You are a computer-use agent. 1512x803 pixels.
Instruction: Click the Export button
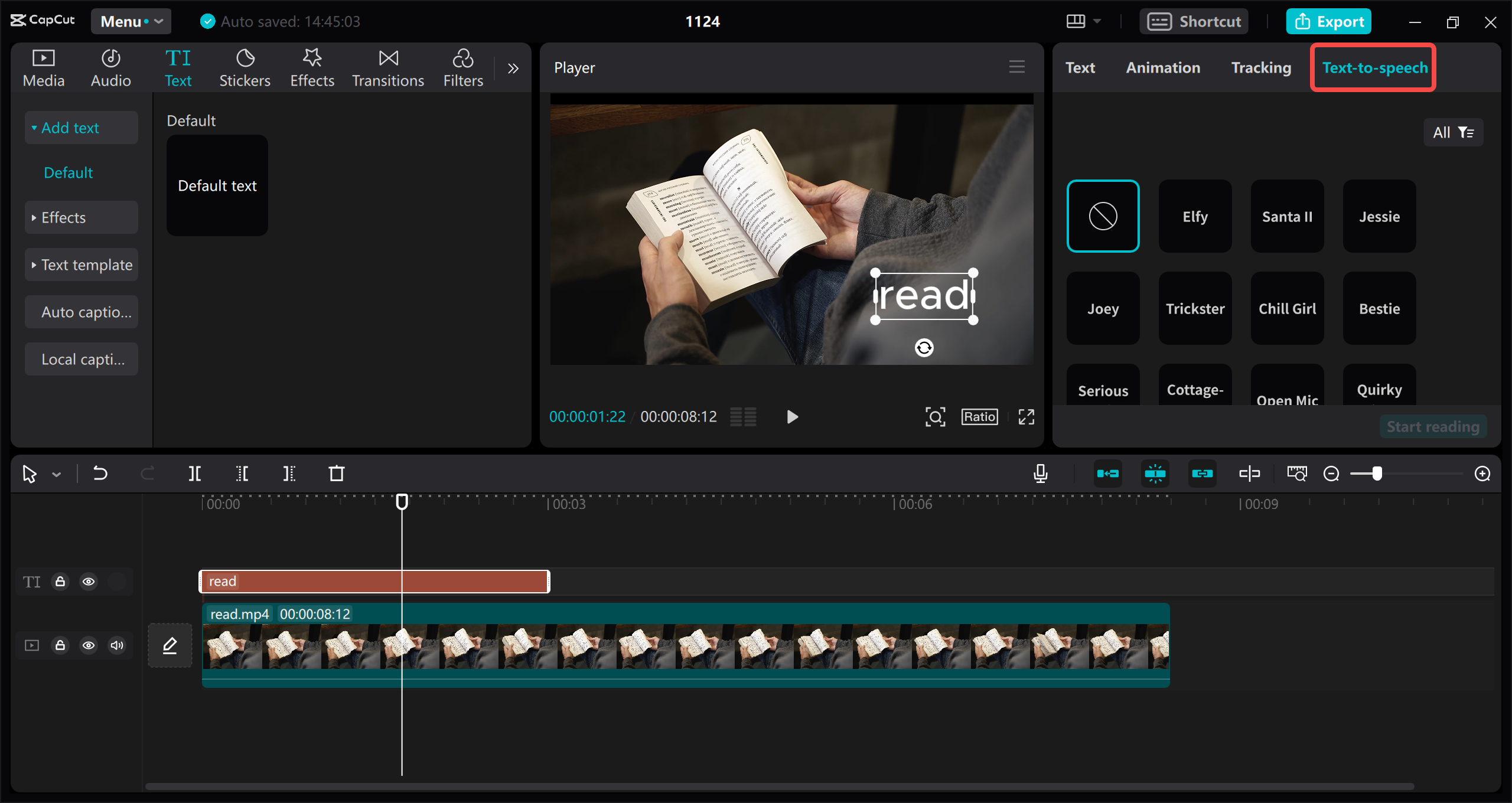click(1329, 21)
